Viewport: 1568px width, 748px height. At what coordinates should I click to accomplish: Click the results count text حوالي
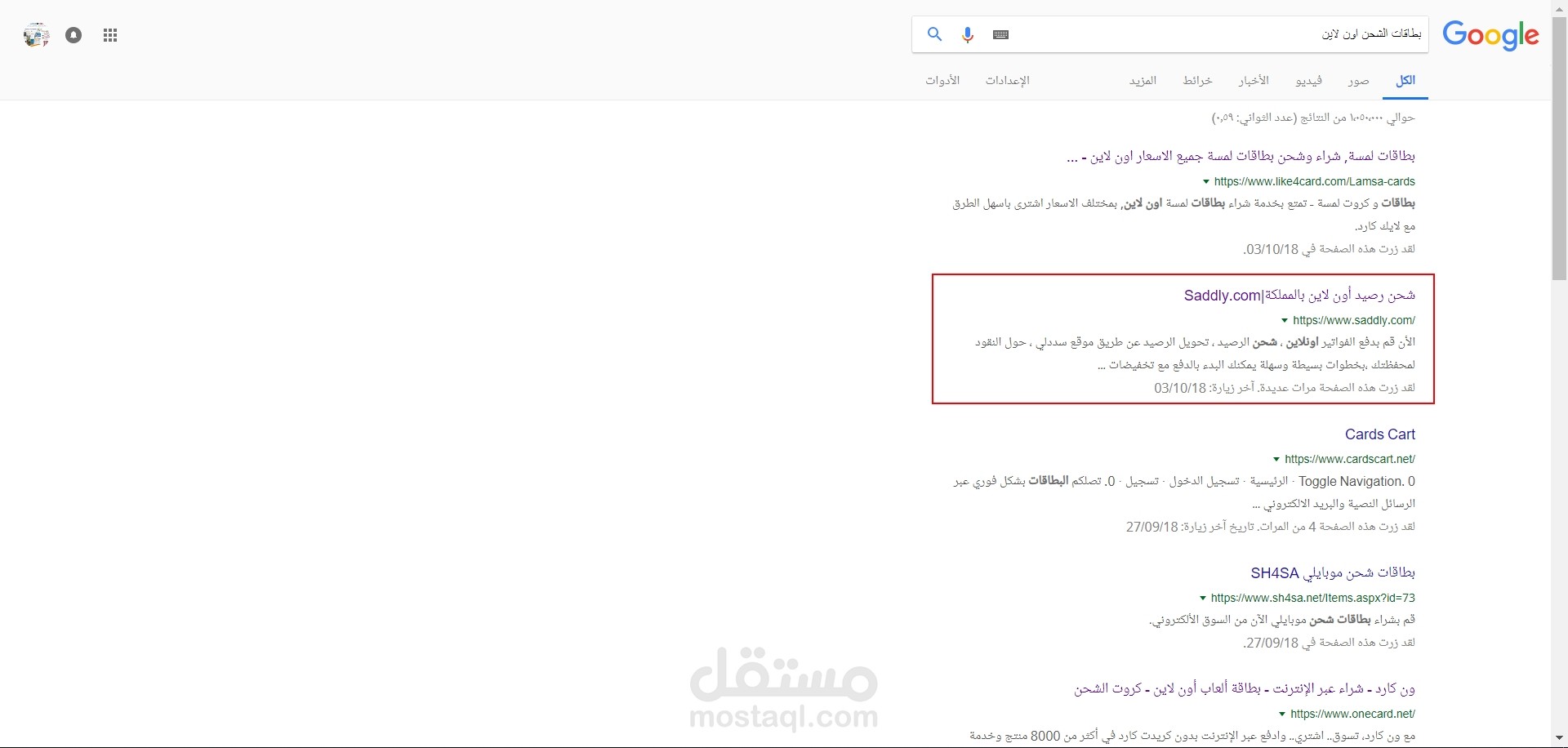coord(1313,118)
